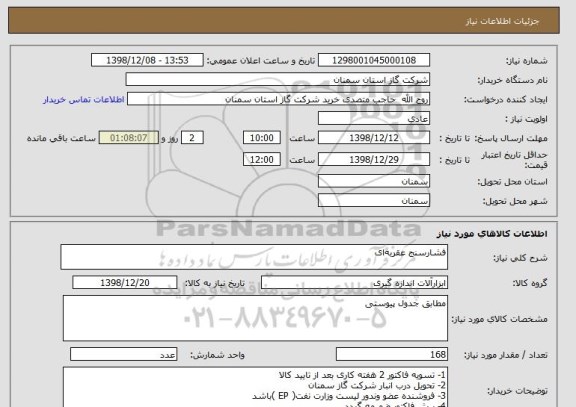
Task: Click the buyer organization name field
Action: (278, 80)
